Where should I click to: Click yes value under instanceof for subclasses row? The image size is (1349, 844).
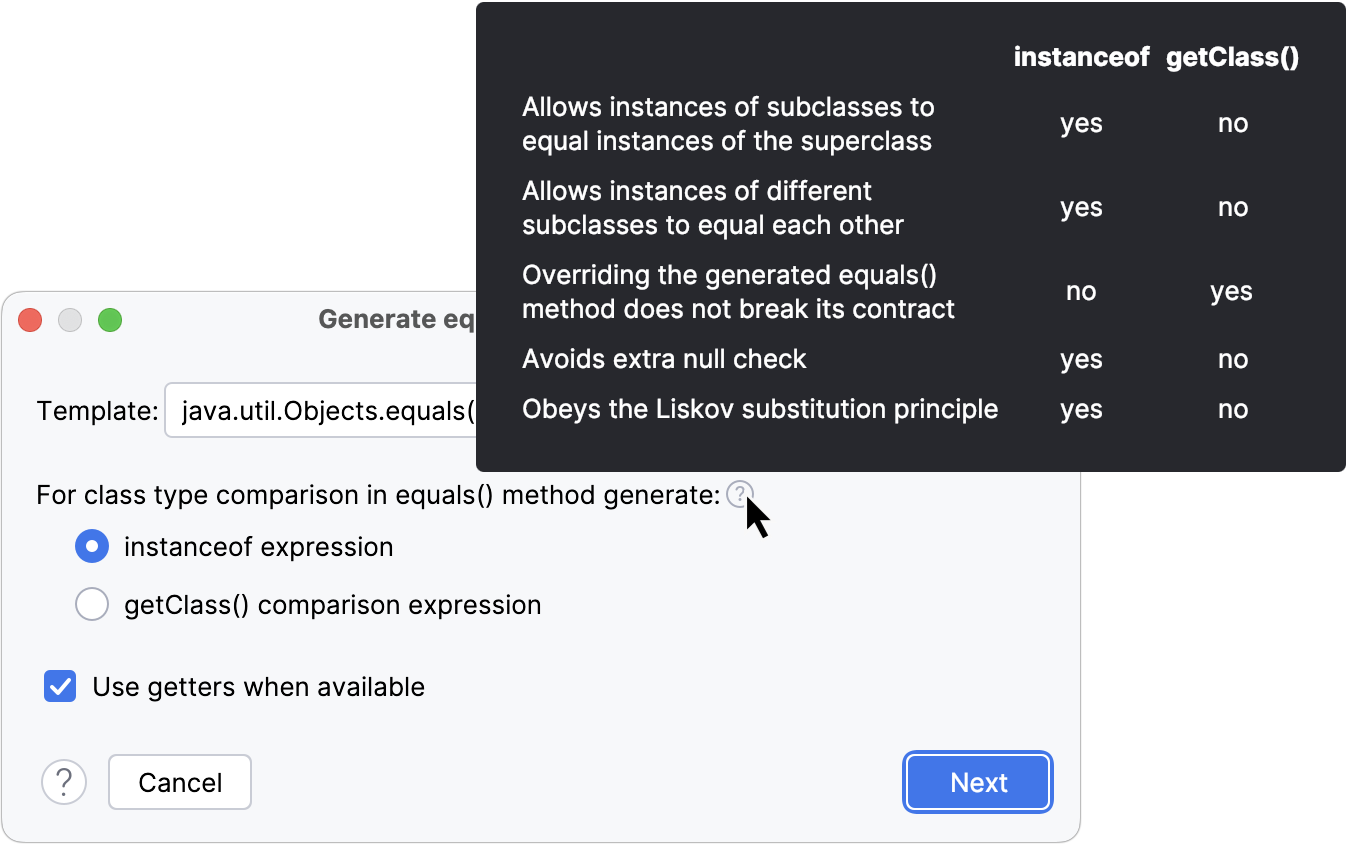click(1081, 123)
